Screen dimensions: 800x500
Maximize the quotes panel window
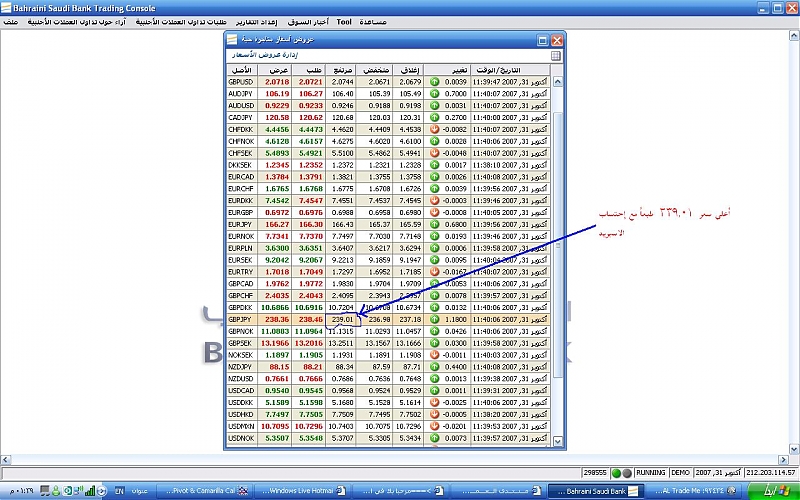543,40
